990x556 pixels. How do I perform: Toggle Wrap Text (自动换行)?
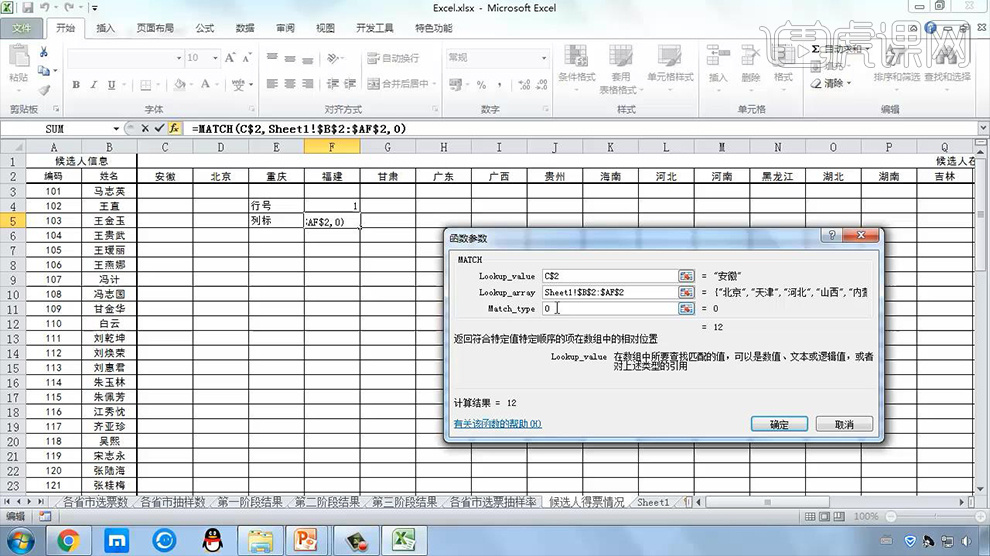393,57
